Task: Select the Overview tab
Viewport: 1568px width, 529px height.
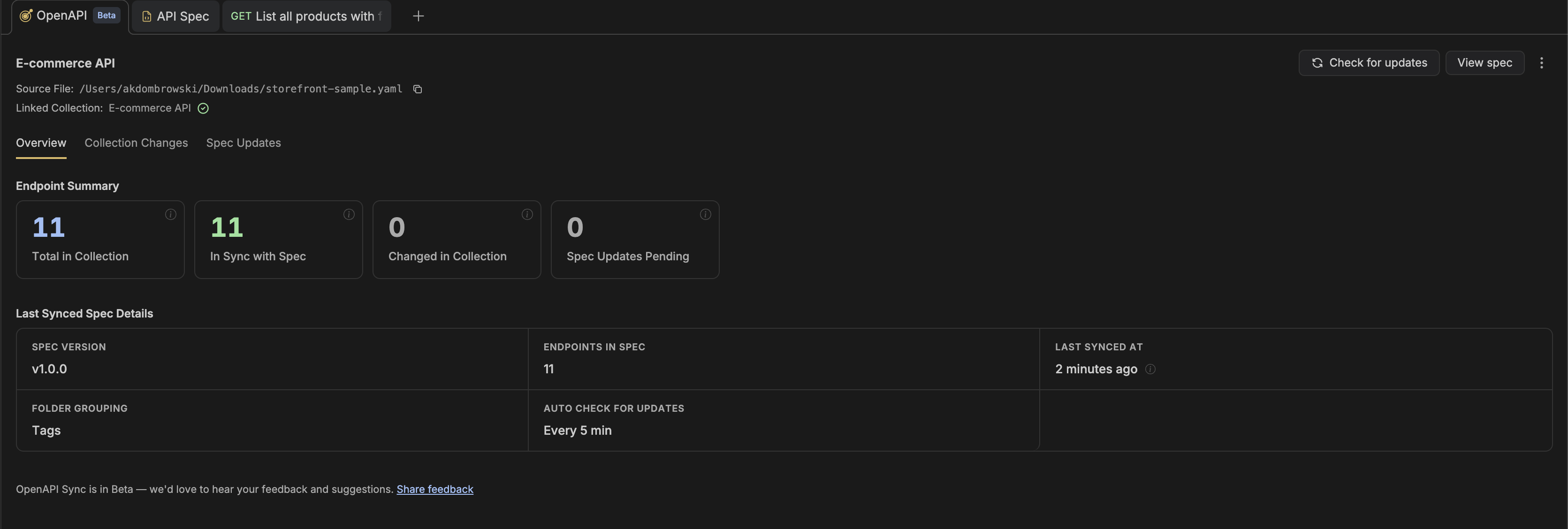Action: click(x=40, y=143)
